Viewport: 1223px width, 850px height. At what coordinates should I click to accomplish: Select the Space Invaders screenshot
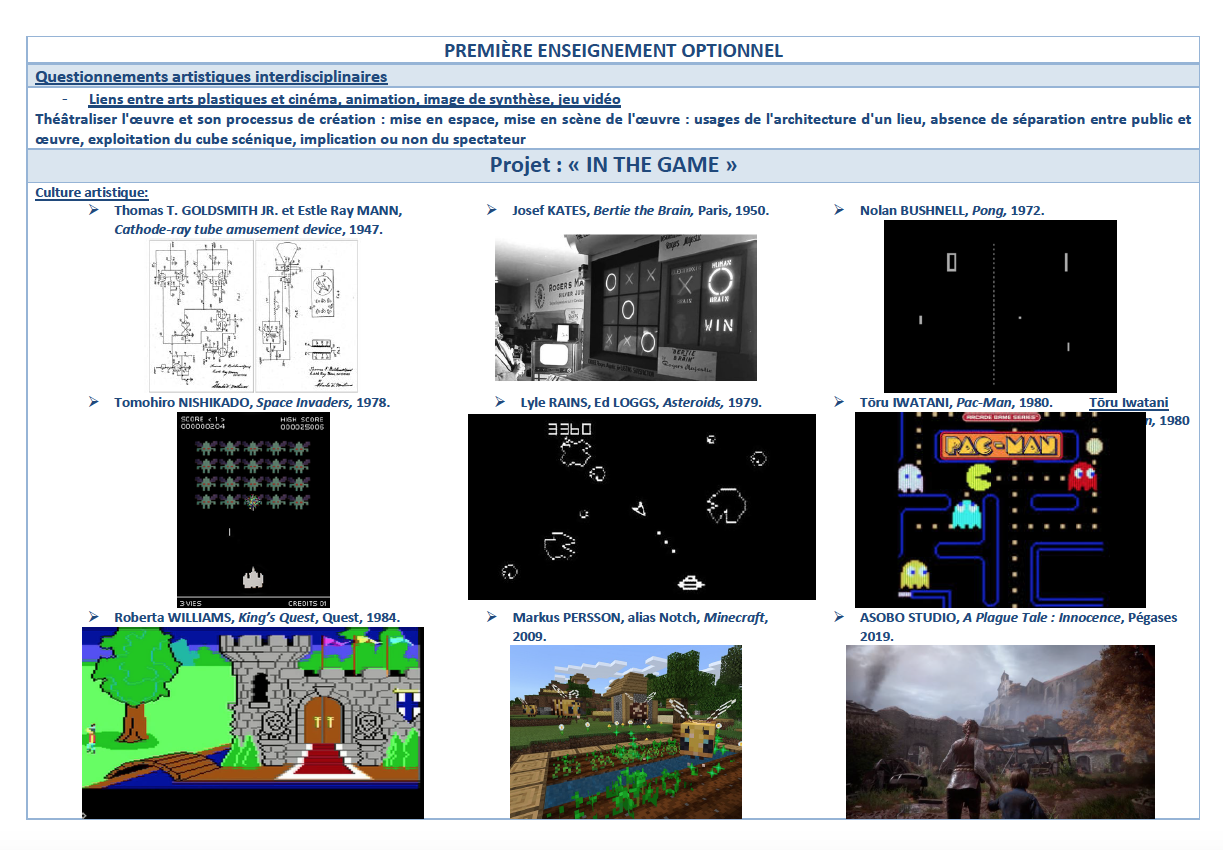[253, 510]
